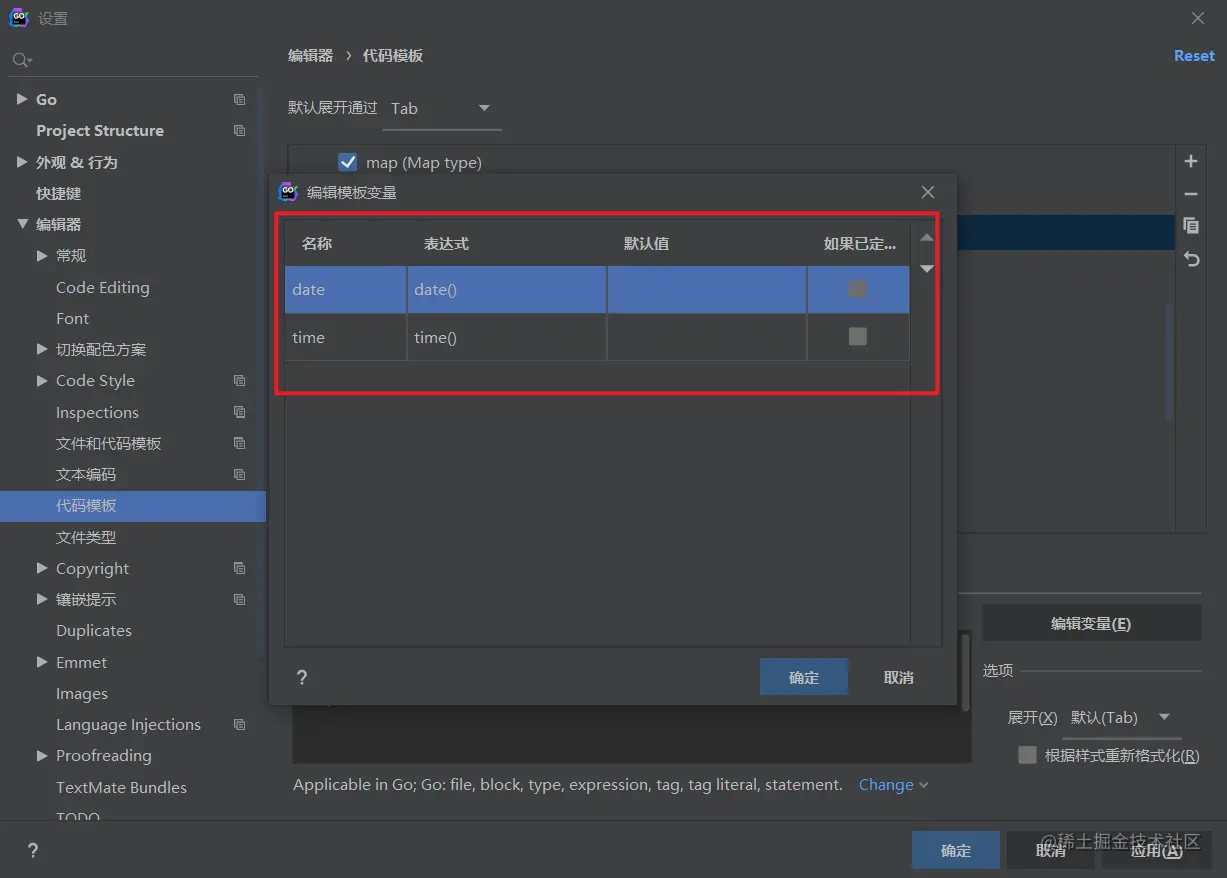
Task: Toggle the skip-if-defined checkbox in the time row
Action: tap(857, 336)
